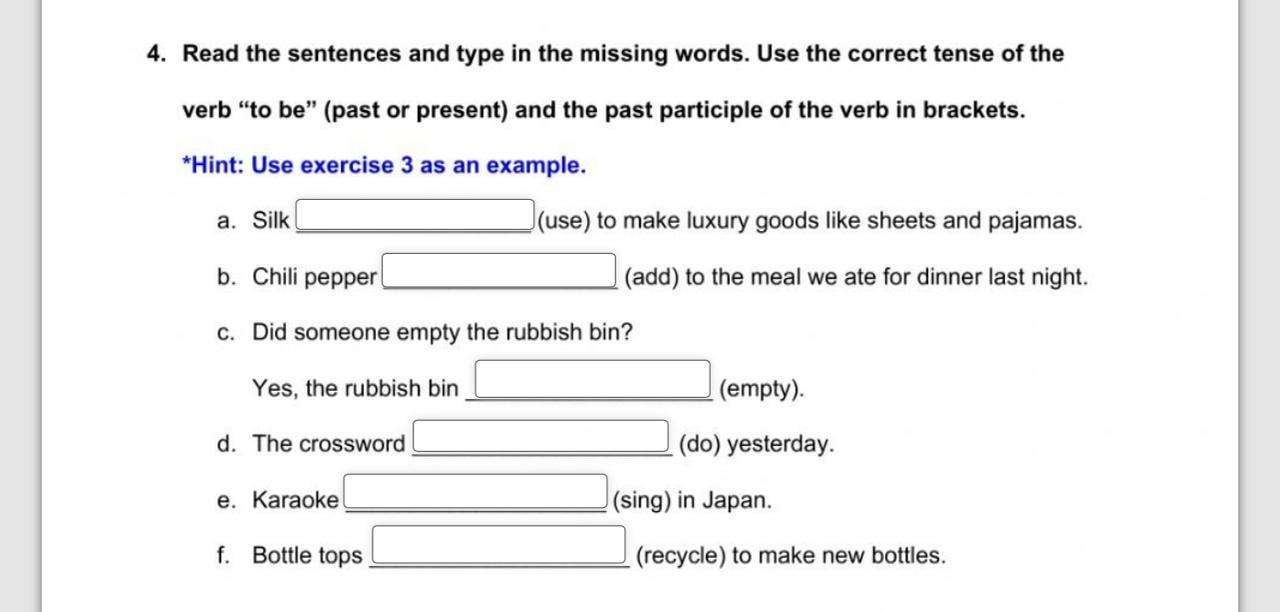Activate the Karaoke sentence input box
Image resolution: width=1280 pixels, height=612 pixels.
click(x=475, y=492)
